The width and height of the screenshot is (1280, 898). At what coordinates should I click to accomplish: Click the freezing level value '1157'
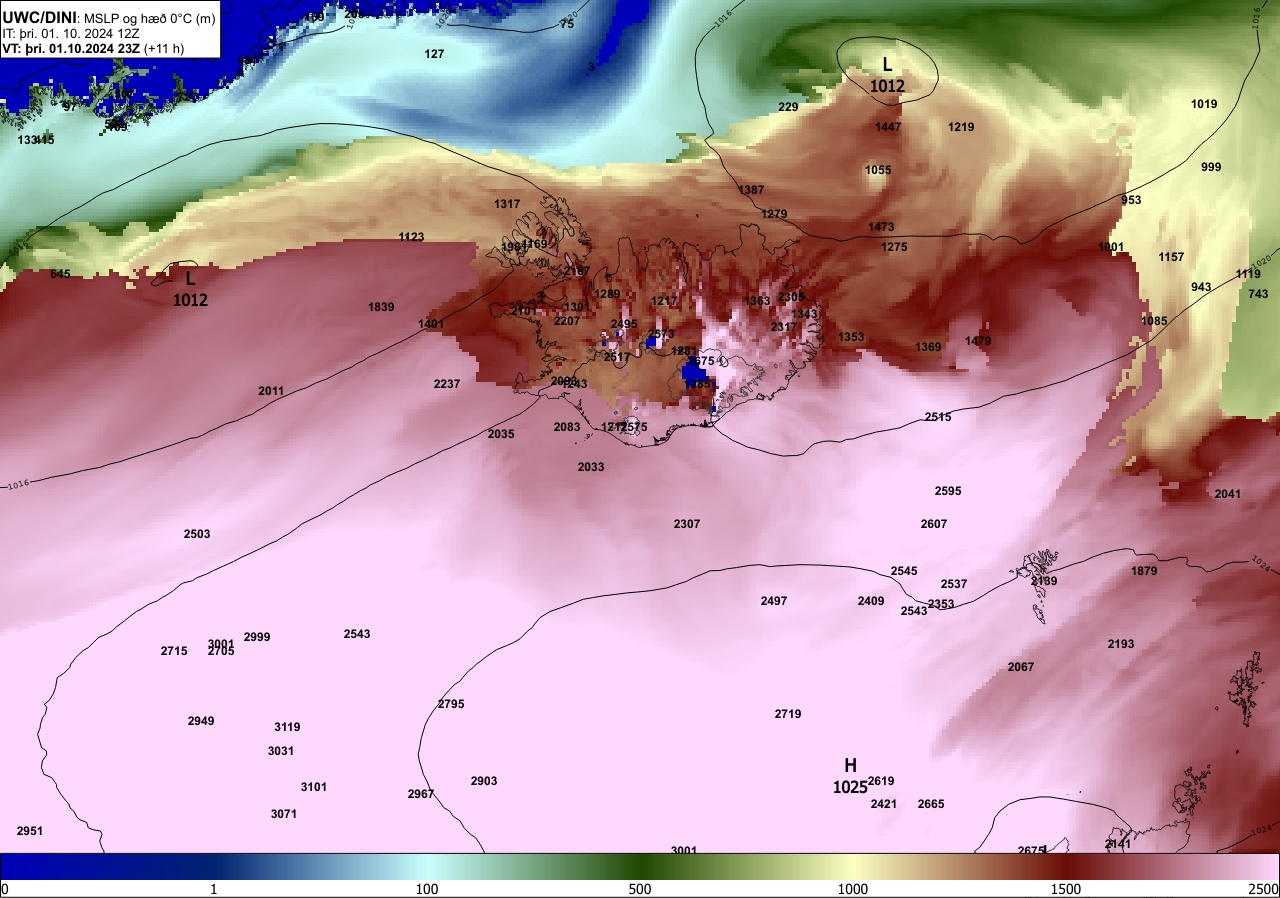(1171, 257)
